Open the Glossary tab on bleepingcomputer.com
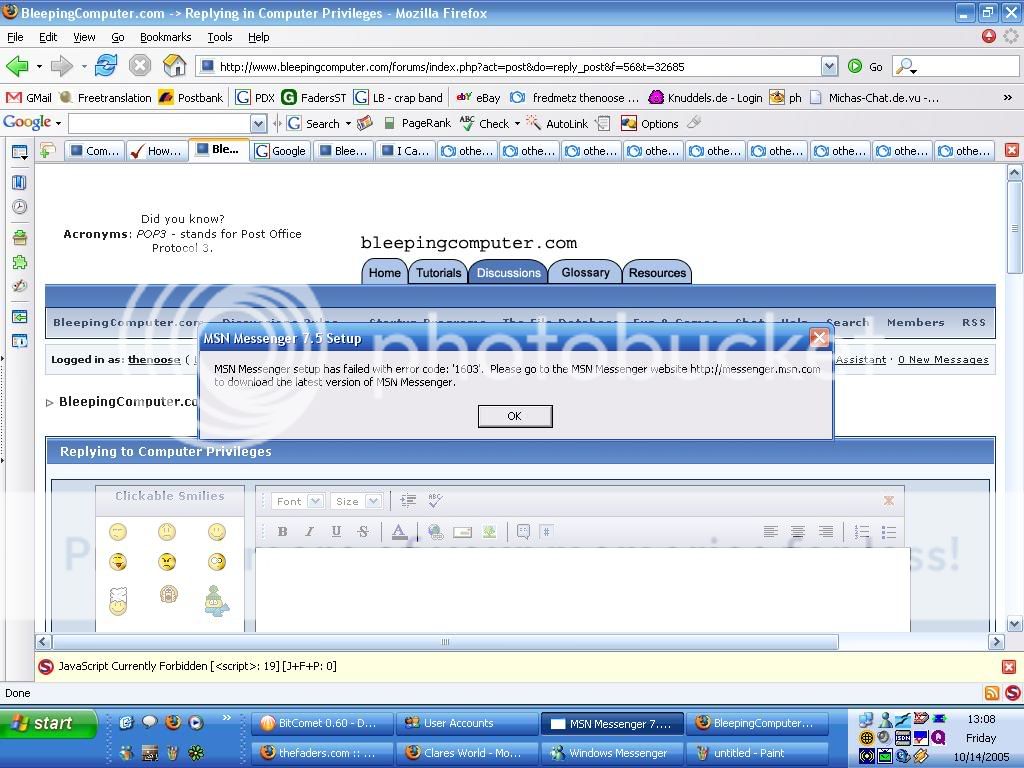This screenshot has height=768, width=1024. coord(585,272)
